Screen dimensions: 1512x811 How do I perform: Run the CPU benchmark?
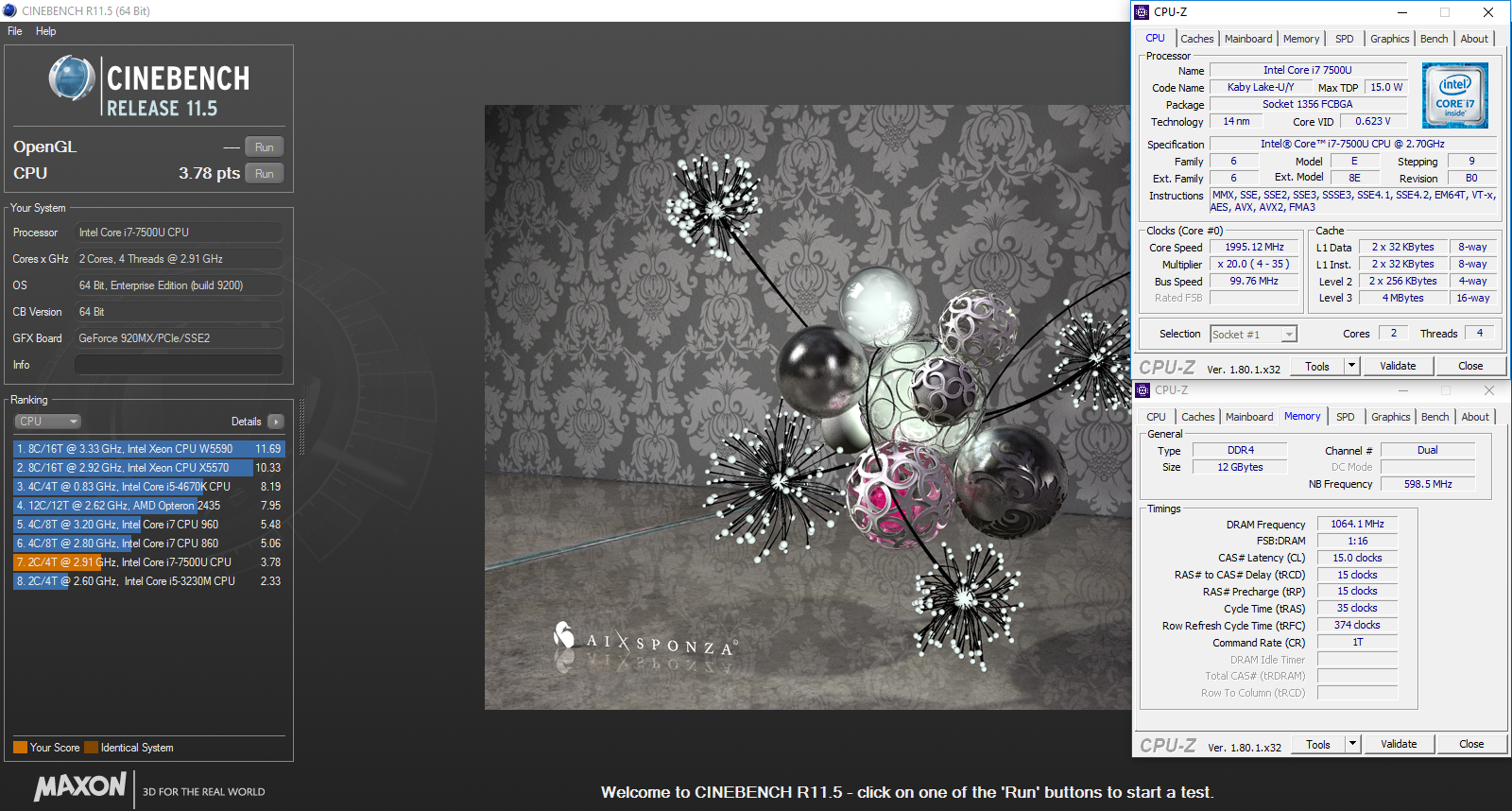tap(265, 174)
